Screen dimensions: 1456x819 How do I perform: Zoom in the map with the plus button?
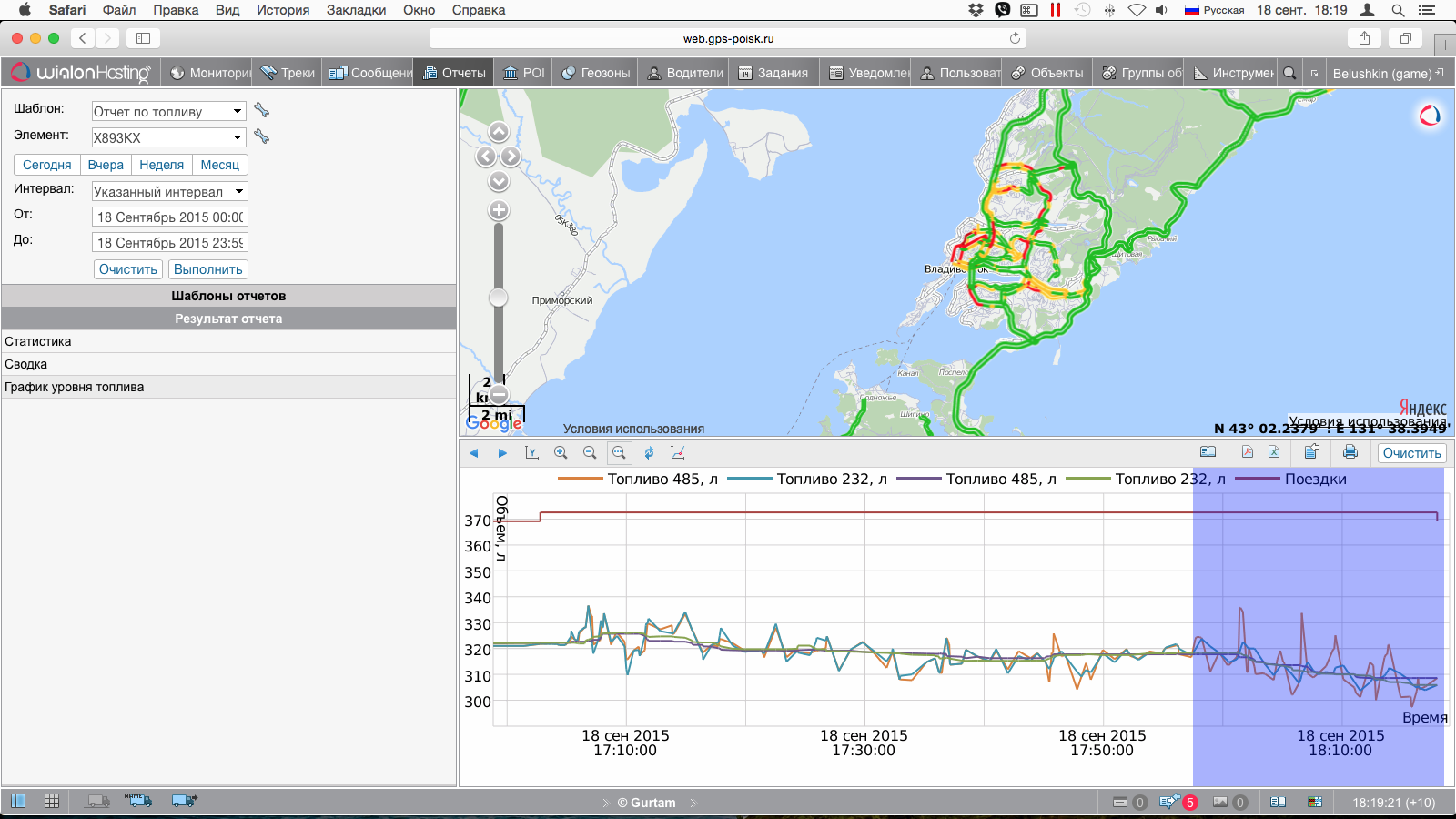(x=499, y=210)
